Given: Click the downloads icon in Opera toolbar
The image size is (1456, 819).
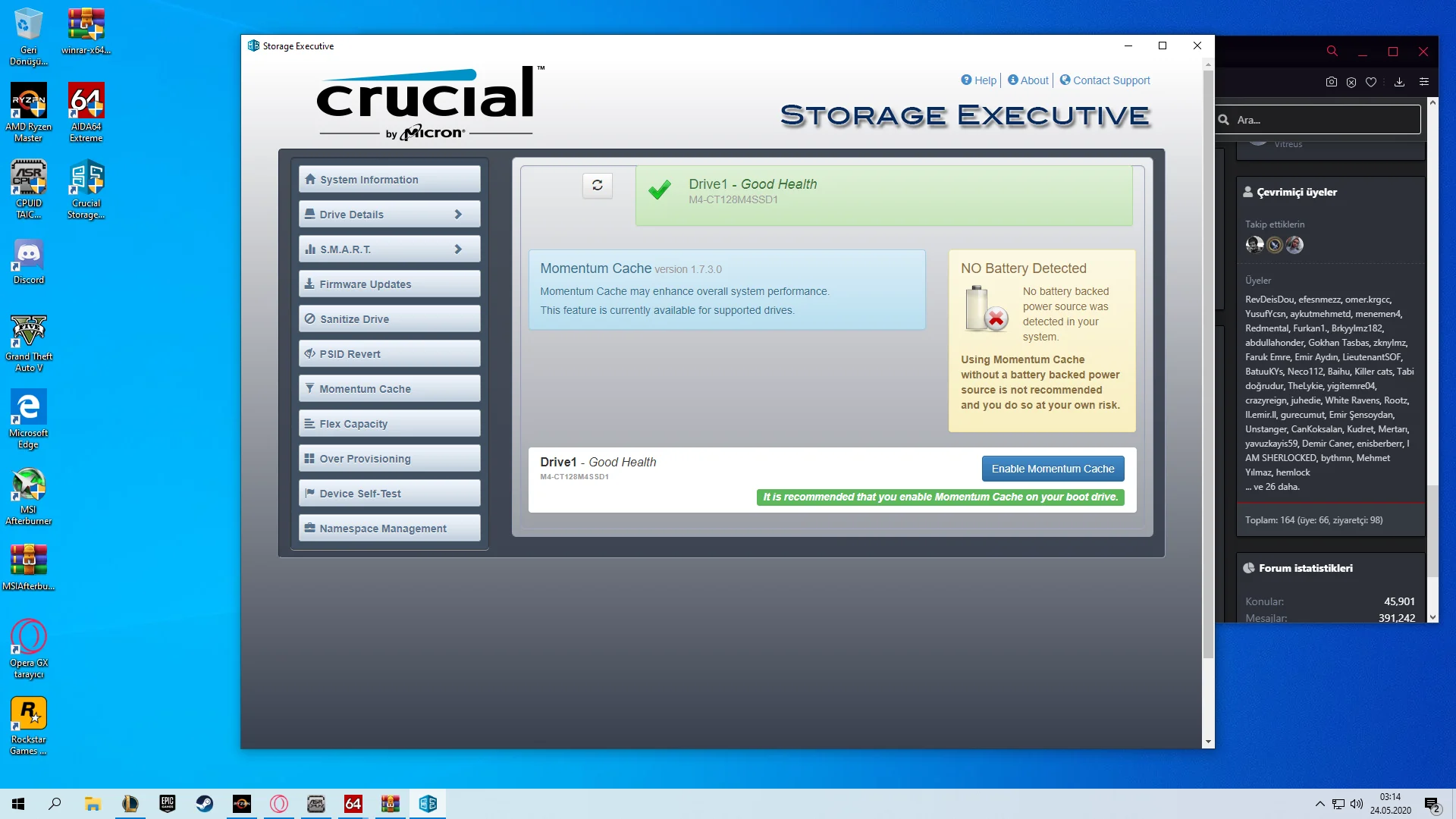Looking at the screenshot, I should point(1399,82).
